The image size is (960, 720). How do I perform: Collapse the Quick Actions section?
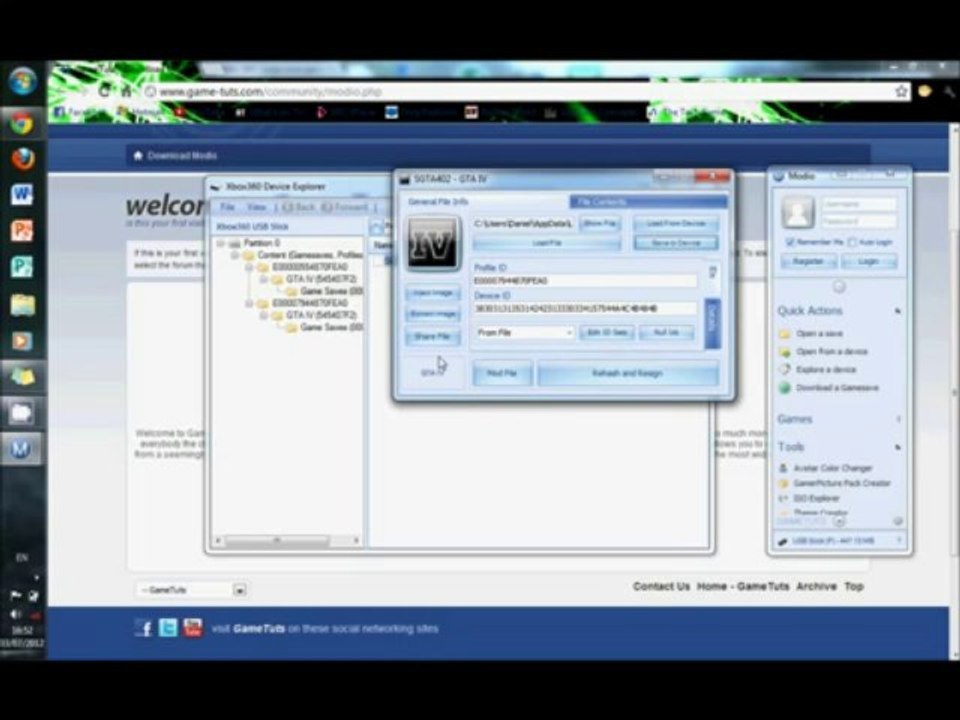(898, 311)
